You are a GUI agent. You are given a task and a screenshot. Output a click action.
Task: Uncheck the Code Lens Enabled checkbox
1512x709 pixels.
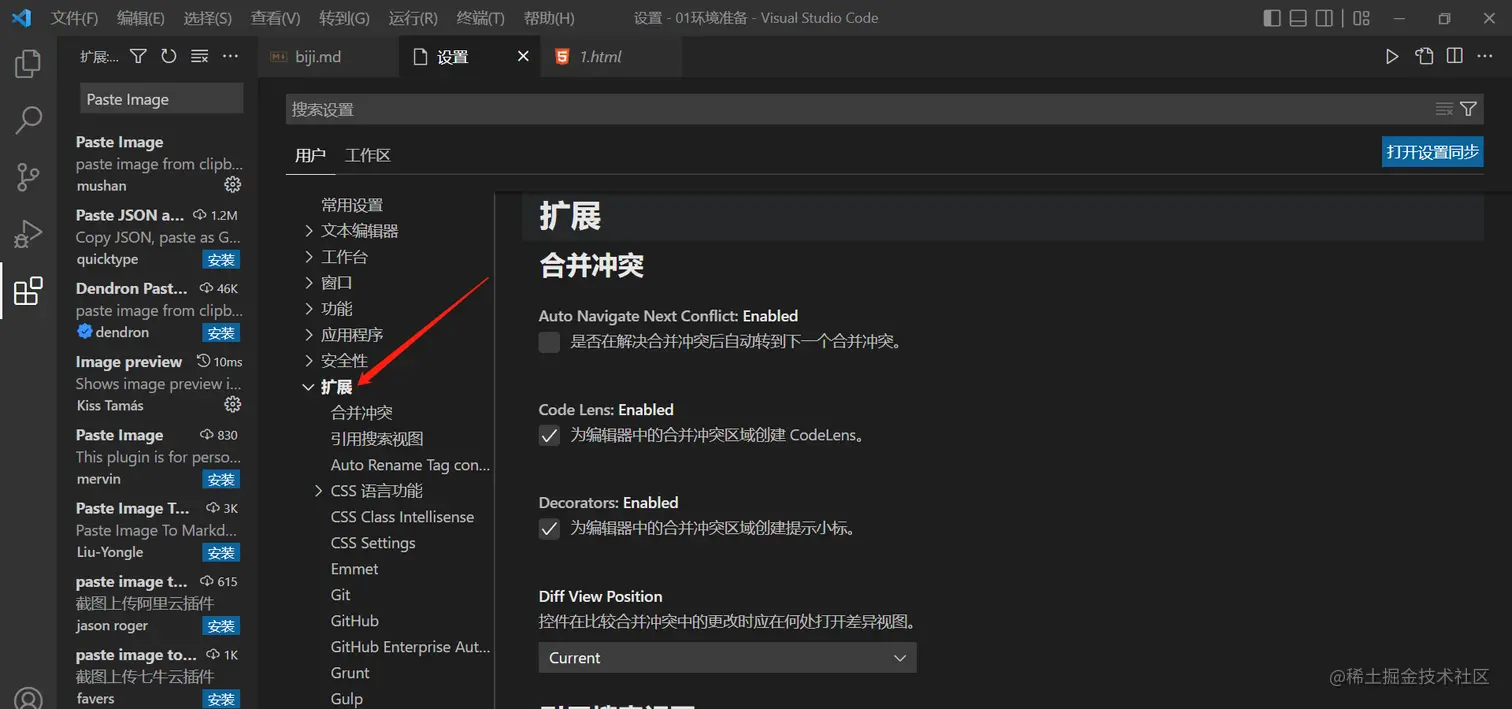coord(549,435)
